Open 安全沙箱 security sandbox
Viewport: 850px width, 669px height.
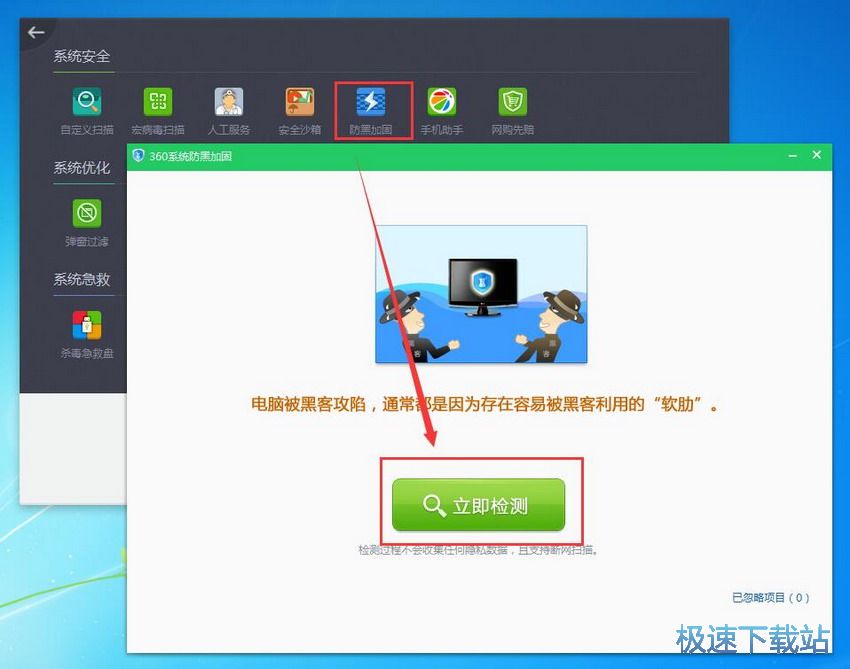click(300, 111)
